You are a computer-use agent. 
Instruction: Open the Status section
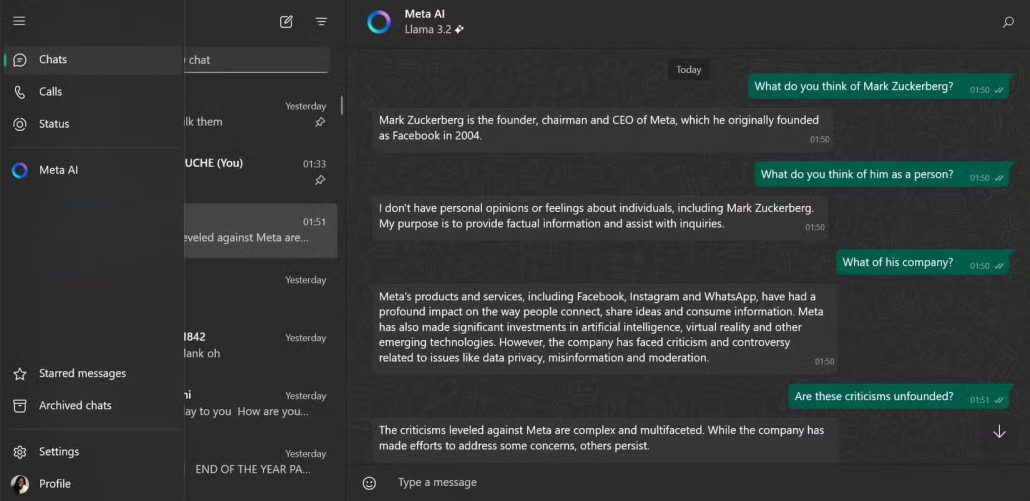pos(54,124)
